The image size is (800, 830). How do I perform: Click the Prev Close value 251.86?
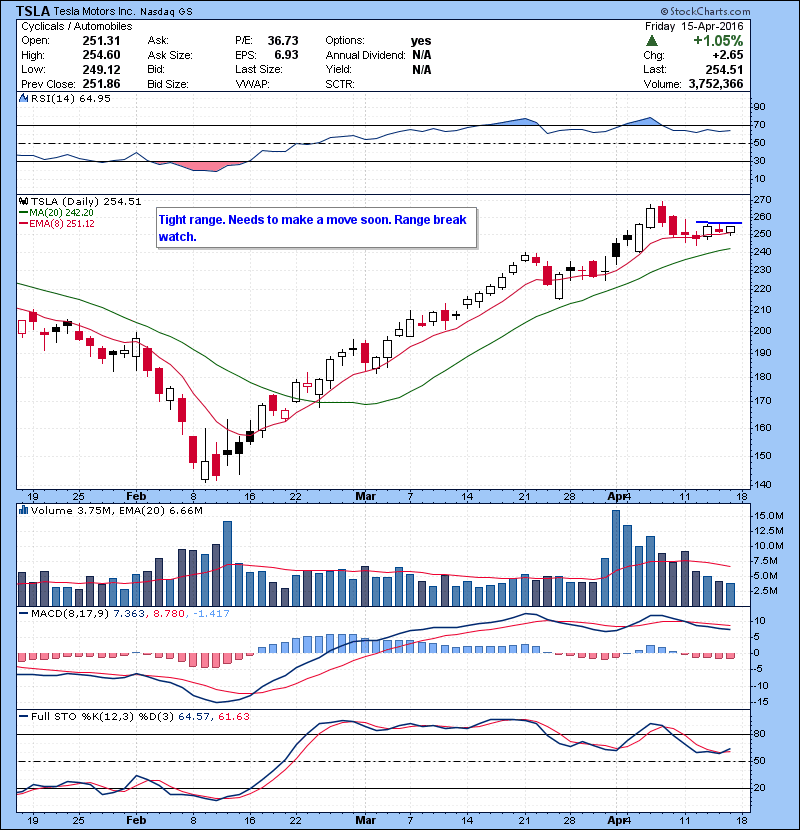coord(101,84)
